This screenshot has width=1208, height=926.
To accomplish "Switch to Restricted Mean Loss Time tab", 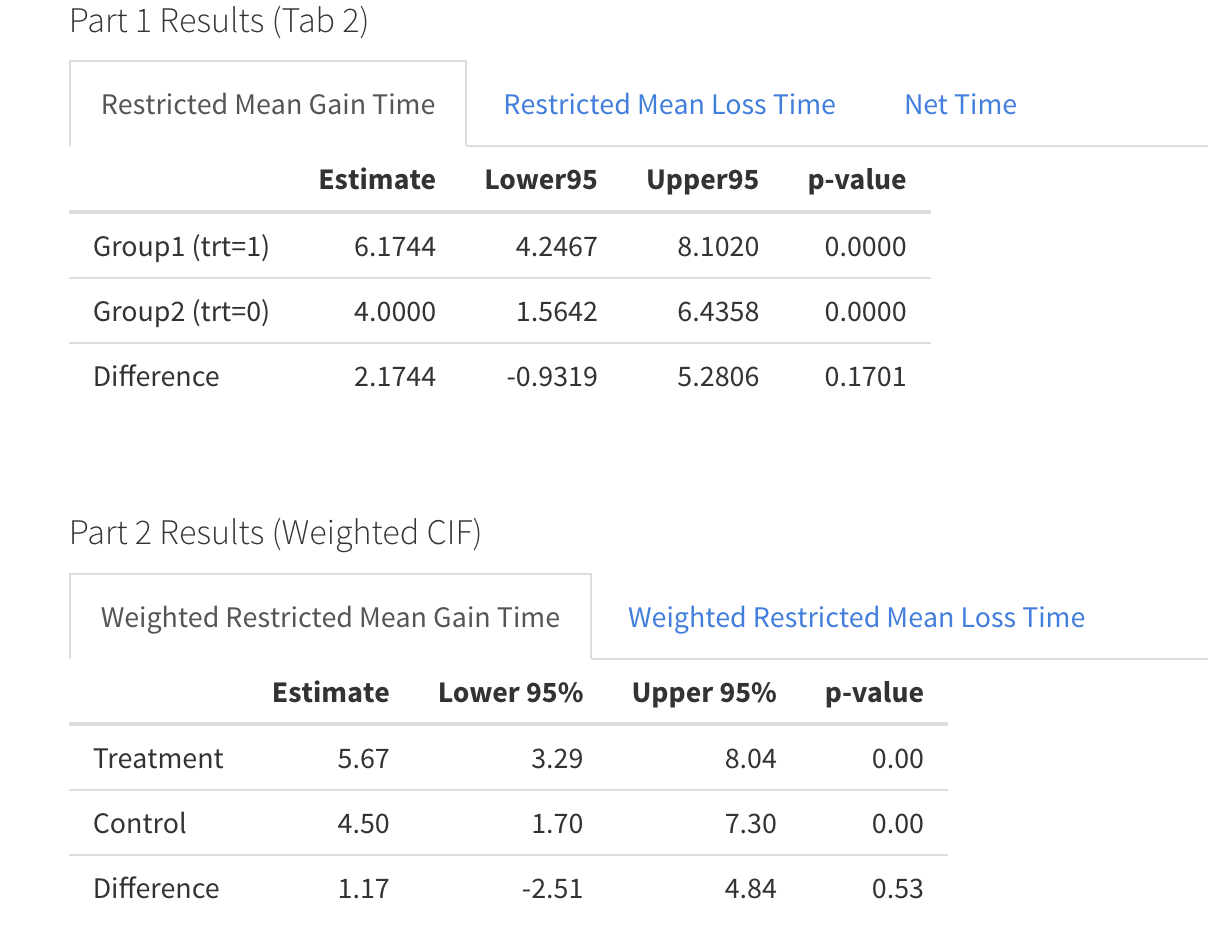I will (x=669, y=105).
